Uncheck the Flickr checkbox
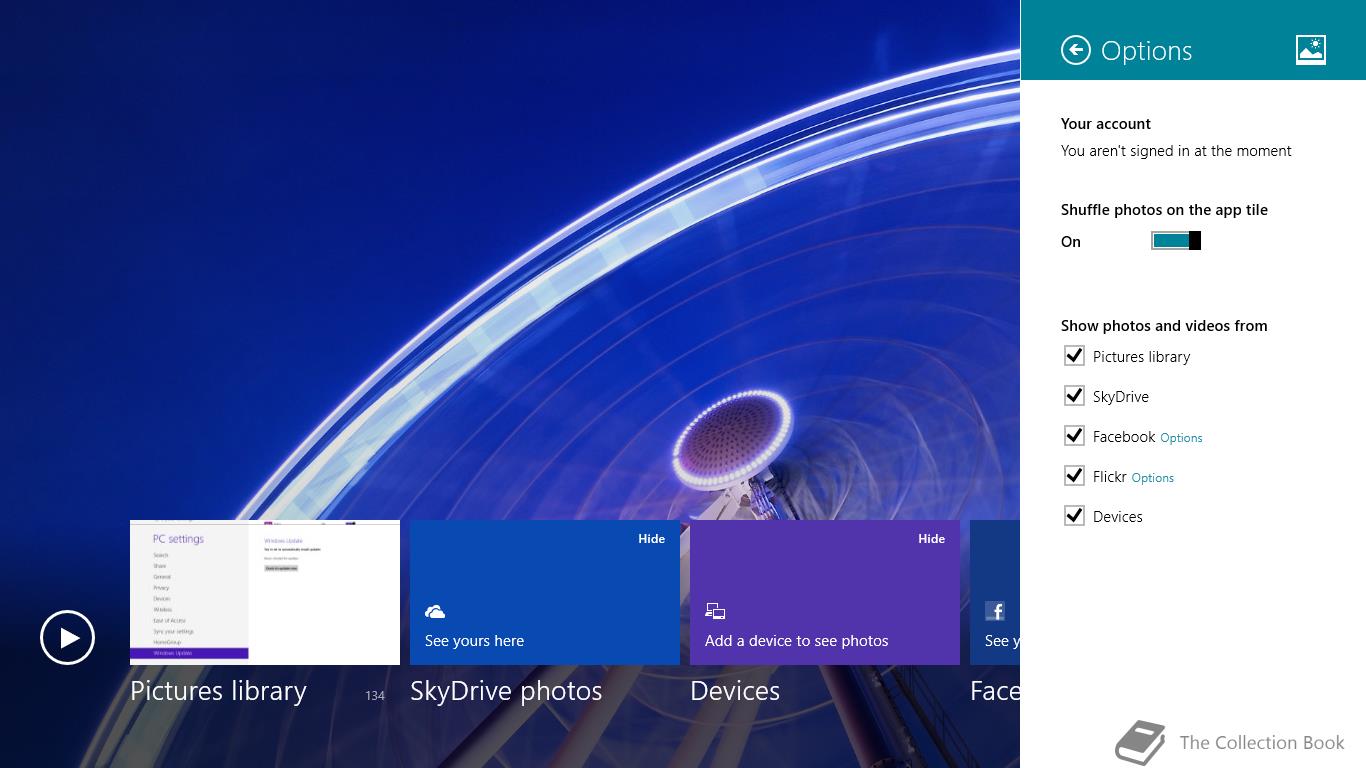 click(x=1074, y=475)
